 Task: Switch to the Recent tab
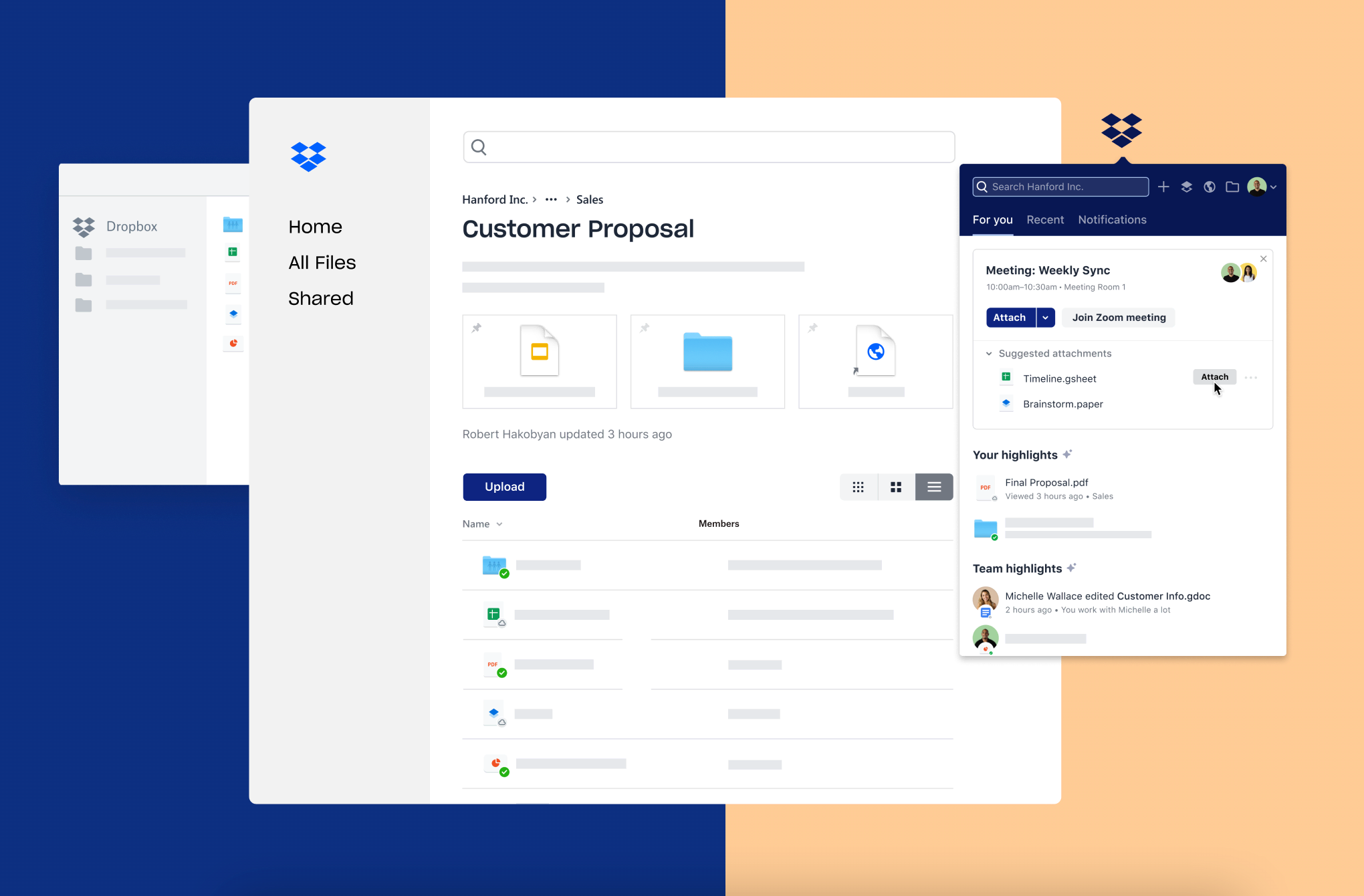coord(1045,219)
